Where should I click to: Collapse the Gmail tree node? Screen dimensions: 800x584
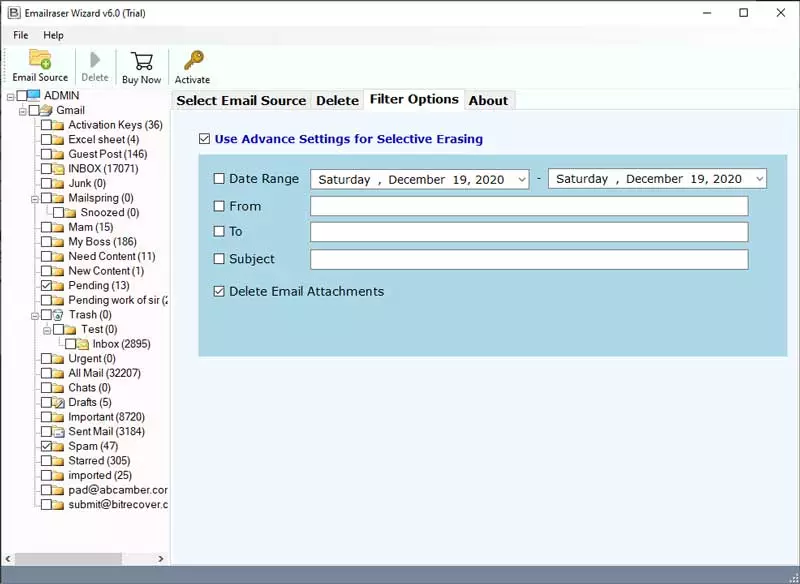(23, 111)
